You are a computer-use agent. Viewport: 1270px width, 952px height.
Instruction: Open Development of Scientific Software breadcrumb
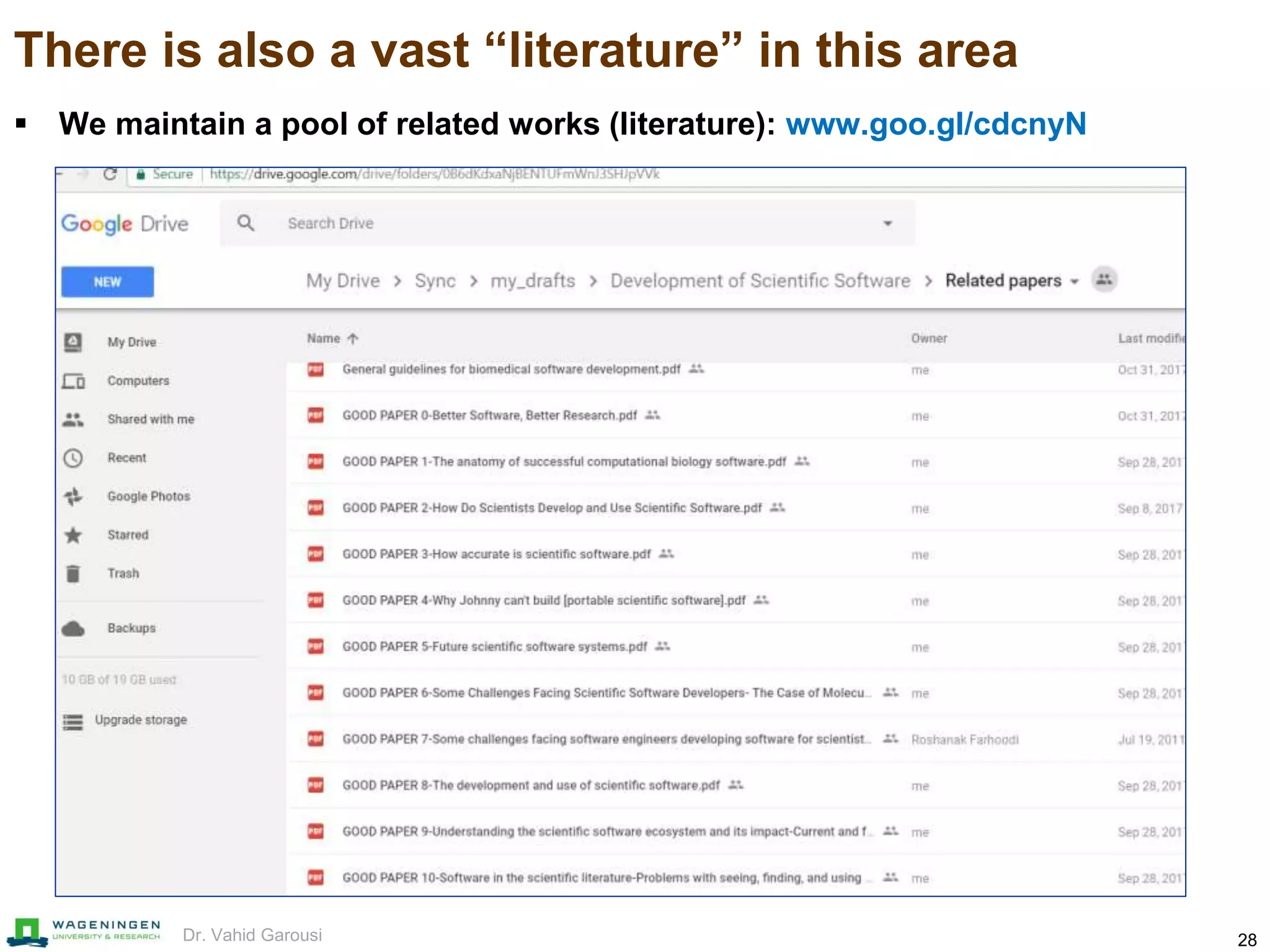(x=760, y=281)
